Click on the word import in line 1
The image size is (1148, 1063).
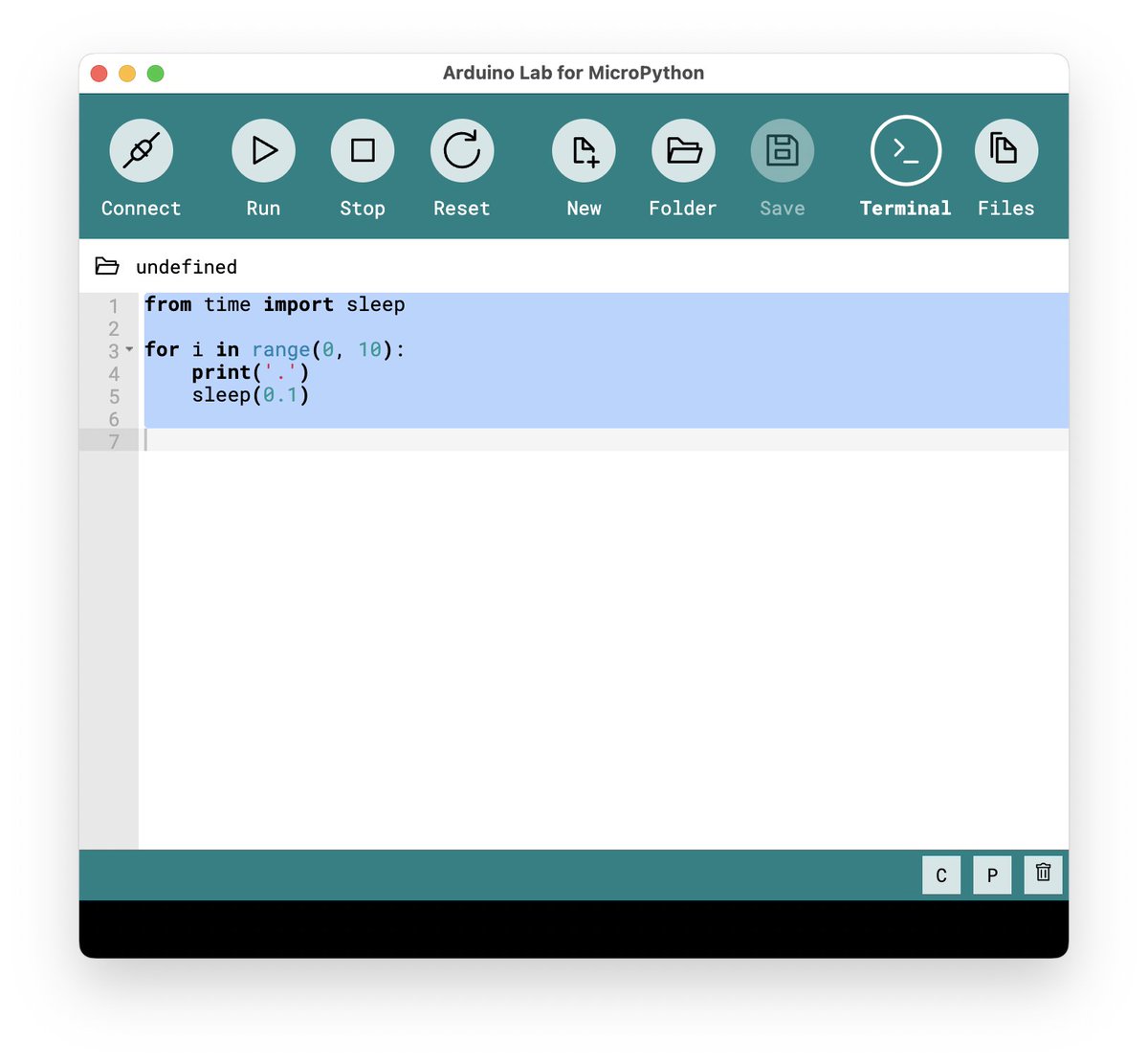[x=298, y=304]
